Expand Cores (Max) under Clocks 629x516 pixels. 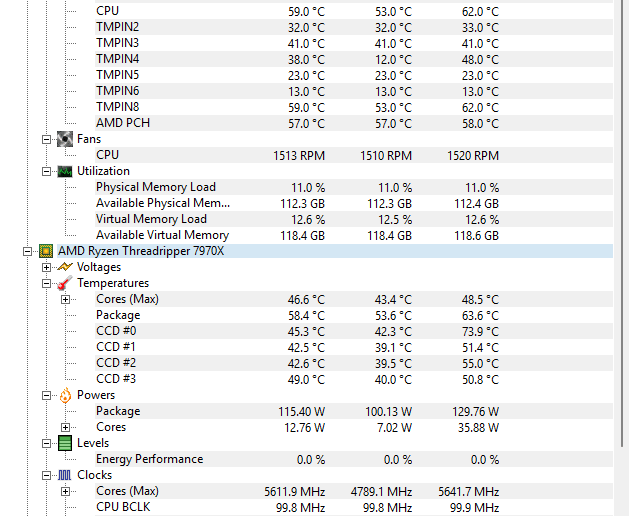65,491
